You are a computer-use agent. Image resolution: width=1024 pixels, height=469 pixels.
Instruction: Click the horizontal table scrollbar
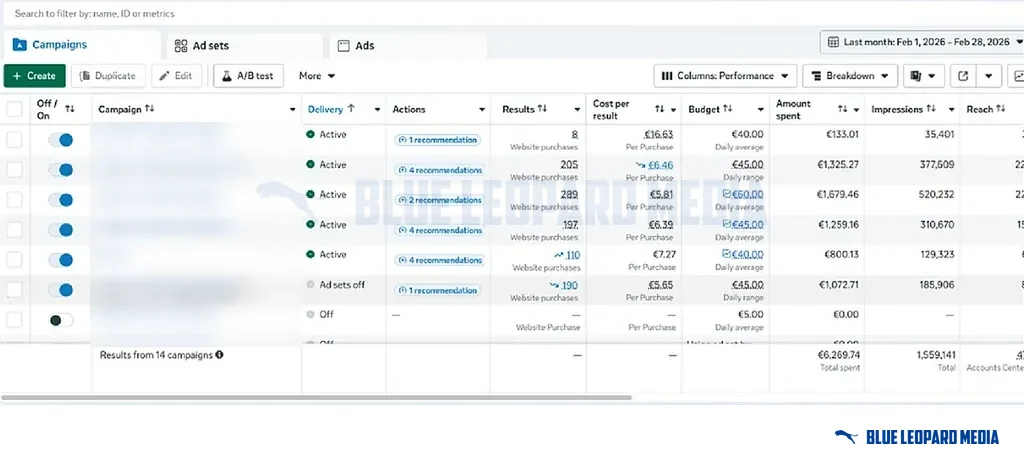point(317,397)
